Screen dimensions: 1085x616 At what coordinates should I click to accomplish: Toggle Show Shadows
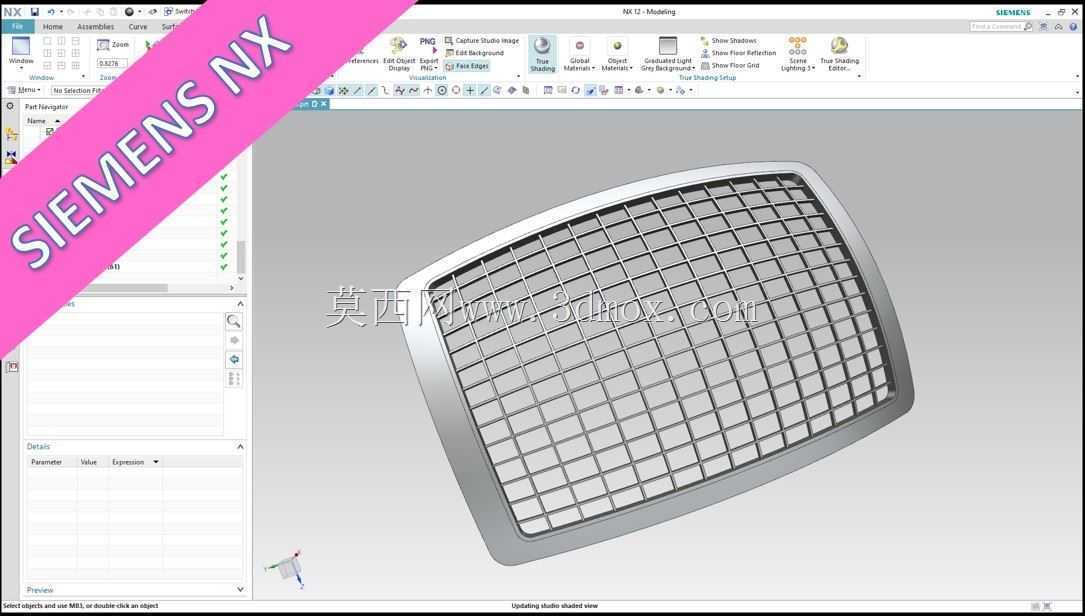click(x=729, y=41)
